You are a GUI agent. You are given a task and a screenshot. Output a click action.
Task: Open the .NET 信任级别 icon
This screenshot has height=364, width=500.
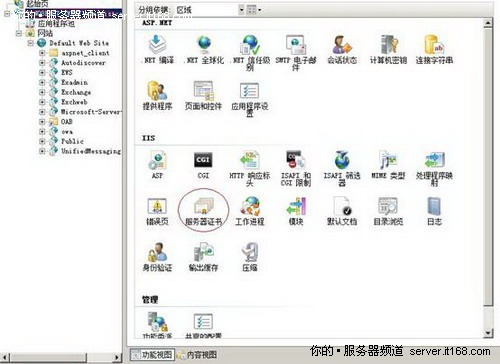[250, 53]
